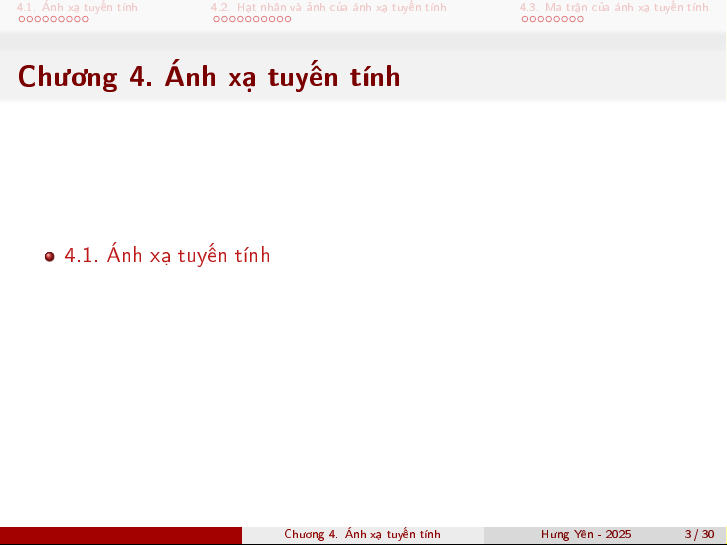Select second navigation dot under section 4.1
727x545 pixels.
pyautogui.click(x=30, y=19)
